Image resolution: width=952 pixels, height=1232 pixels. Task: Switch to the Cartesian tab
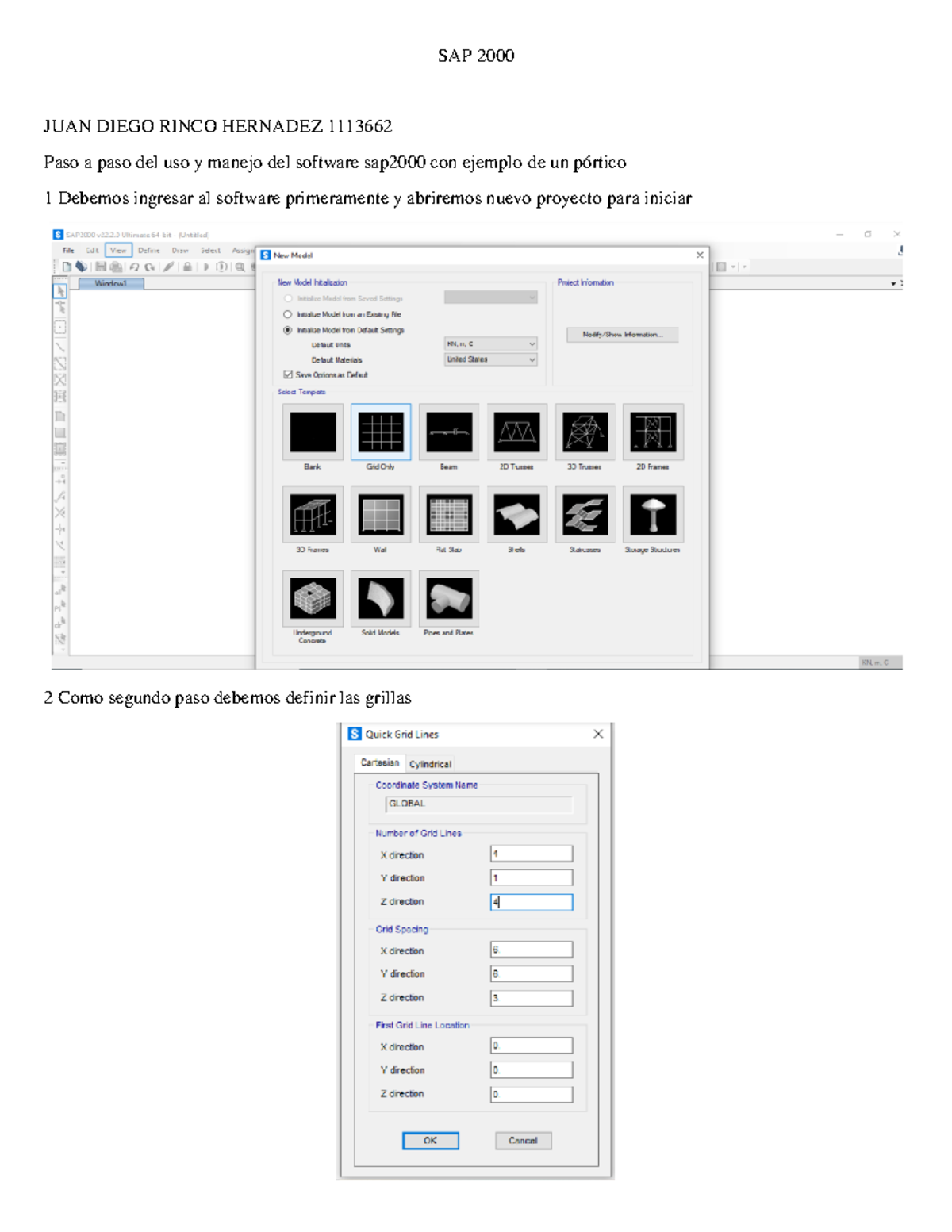coord(380,762)
